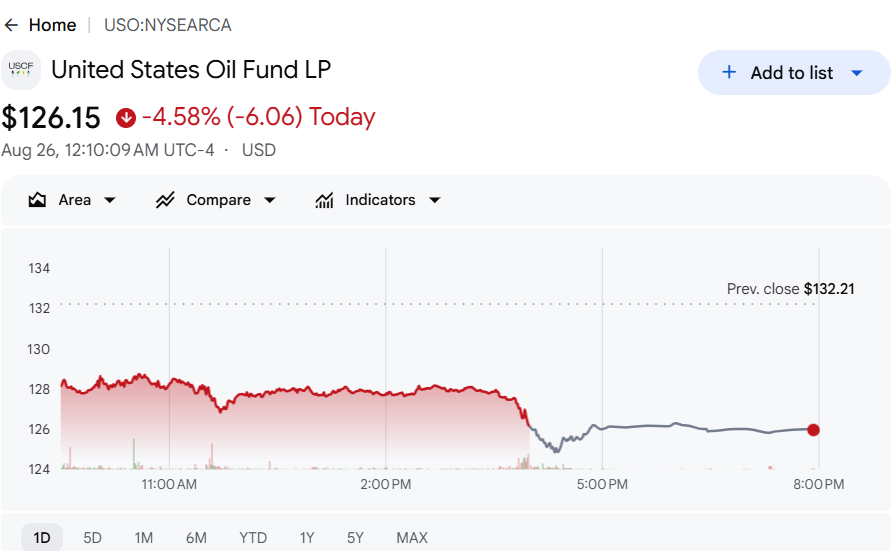Click the Compare lines icon
The image size is (894, 551).
tap(165, 200)
